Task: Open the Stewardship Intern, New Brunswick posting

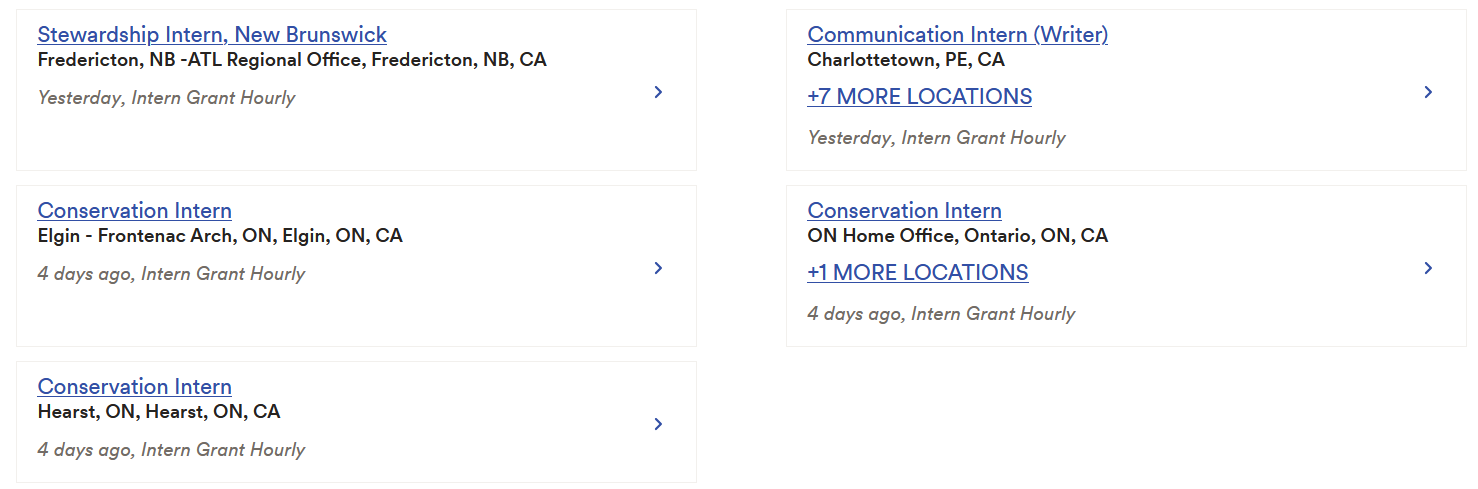Action: click(212, 35)
